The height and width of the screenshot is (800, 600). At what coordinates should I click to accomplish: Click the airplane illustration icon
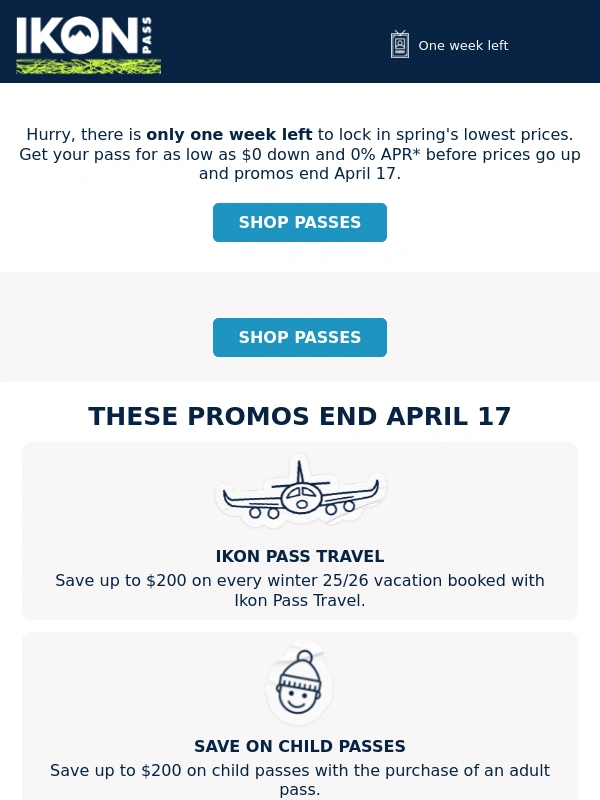tap(300, 495)
